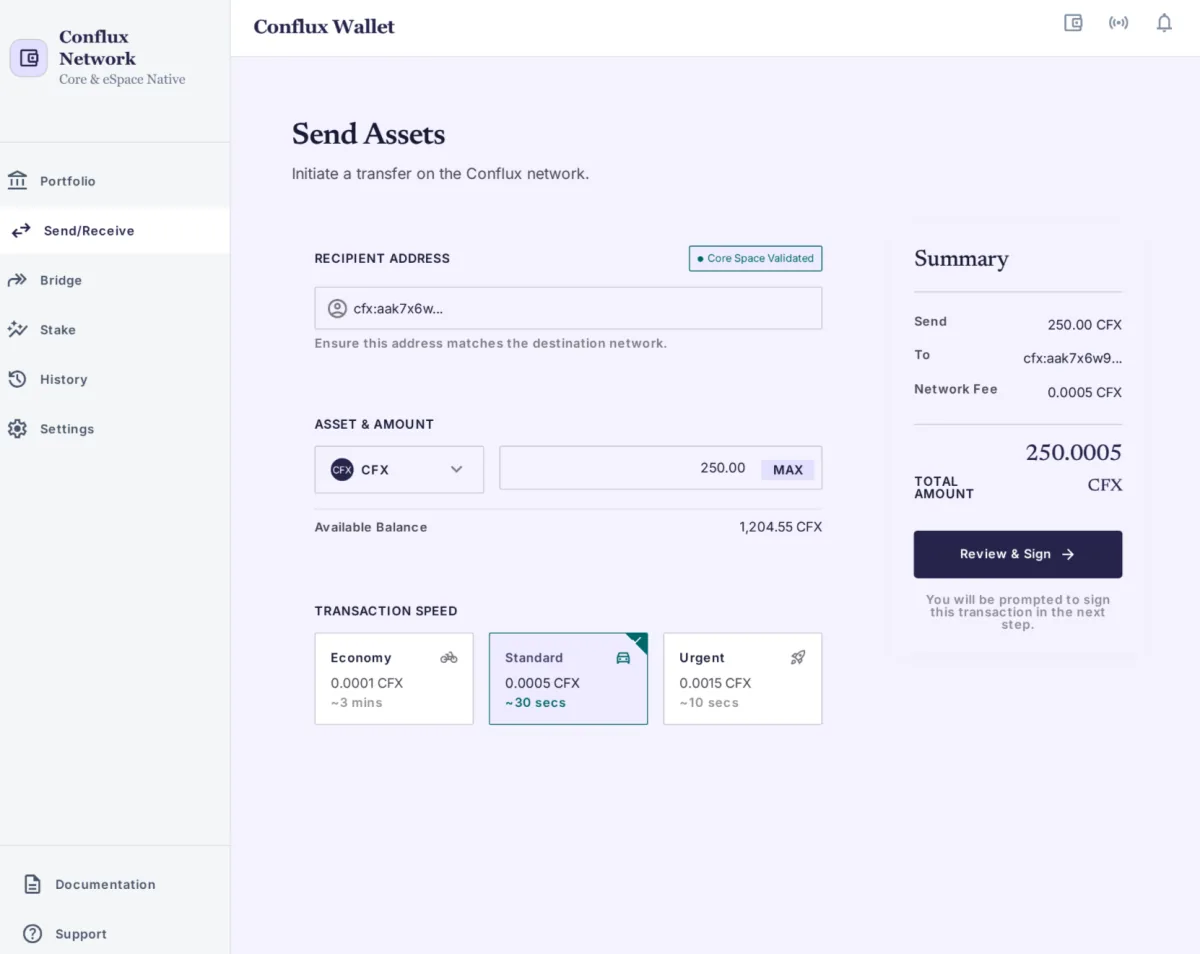Click the Conflux Wallet header title
Screen dimensions: 1200x954
tap(324, 27)
